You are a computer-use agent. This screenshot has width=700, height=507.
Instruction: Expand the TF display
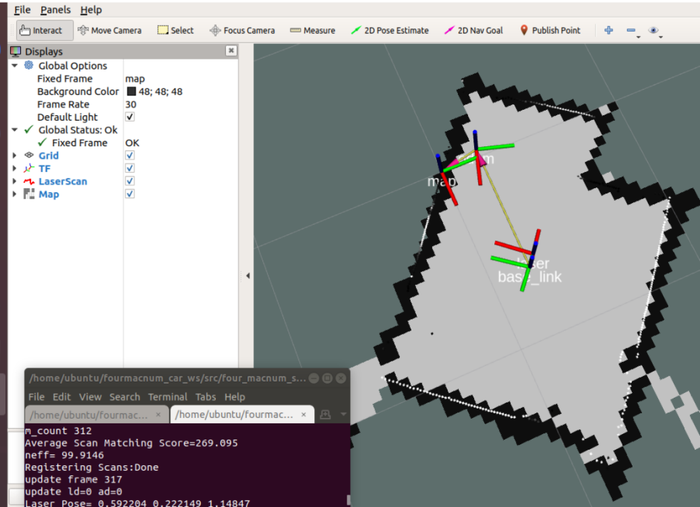tap(14, 168)
